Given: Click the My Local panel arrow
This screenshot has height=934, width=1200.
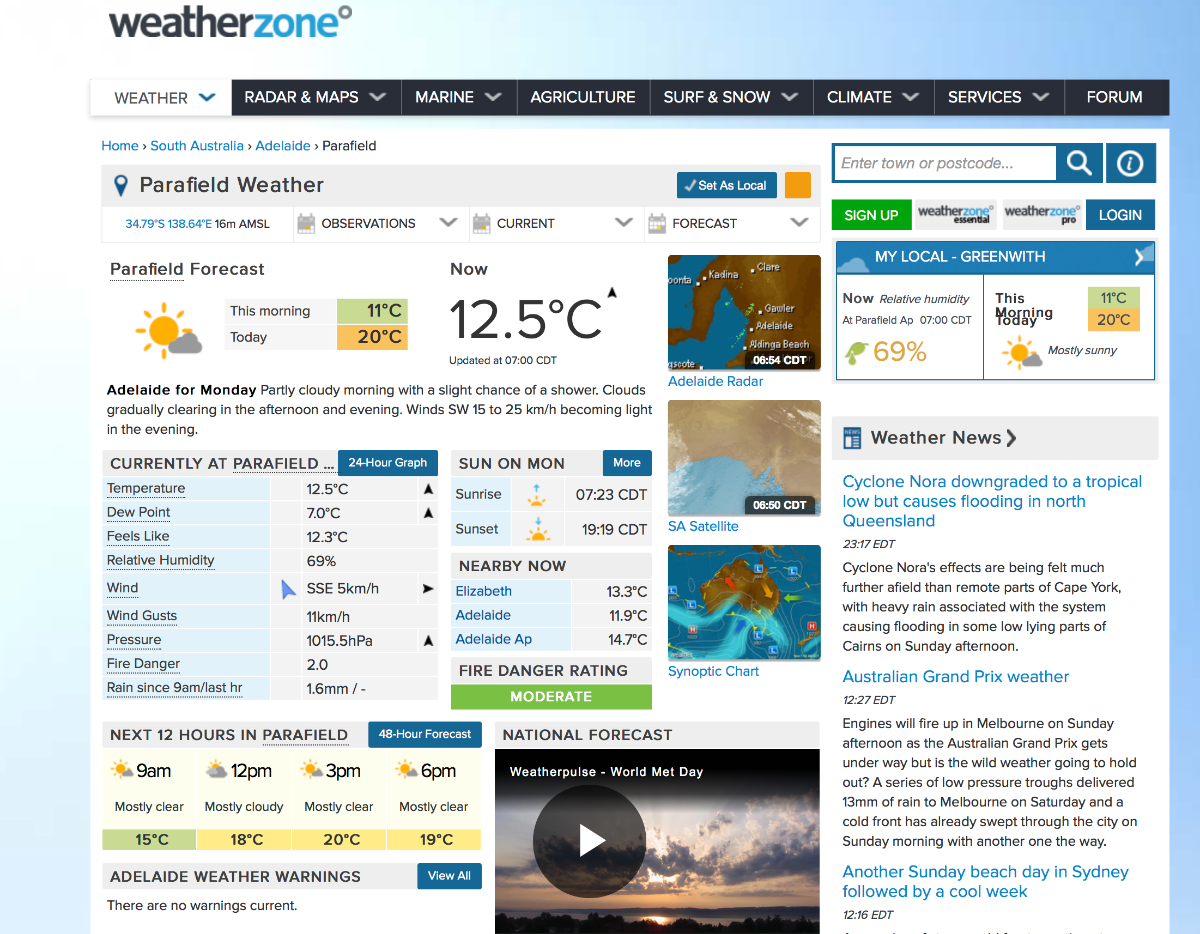Looking at the screenshot, I should pos(1141,257).
